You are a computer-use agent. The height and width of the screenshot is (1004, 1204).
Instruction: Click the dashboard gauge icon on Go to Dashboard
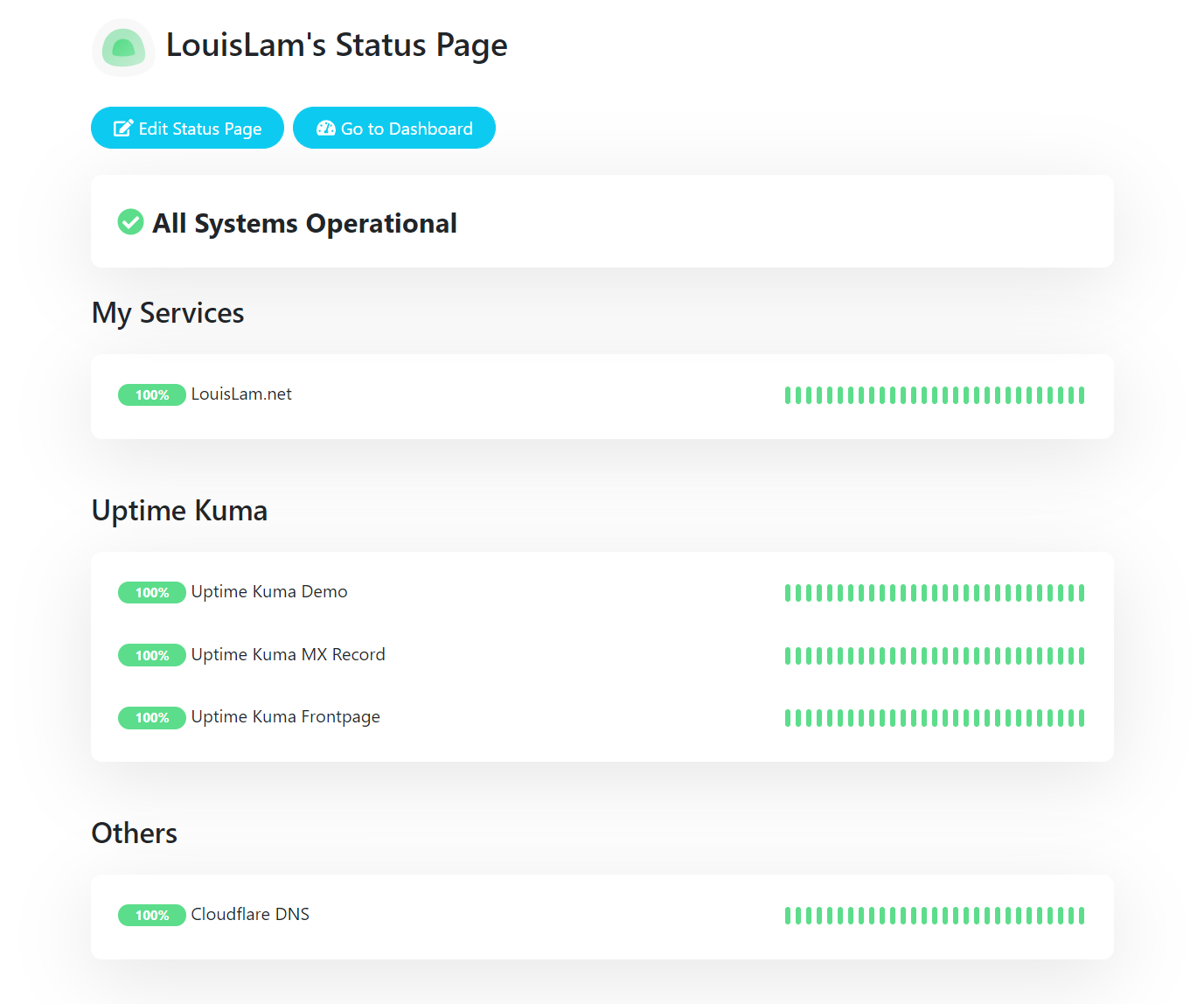coord(325,128)
